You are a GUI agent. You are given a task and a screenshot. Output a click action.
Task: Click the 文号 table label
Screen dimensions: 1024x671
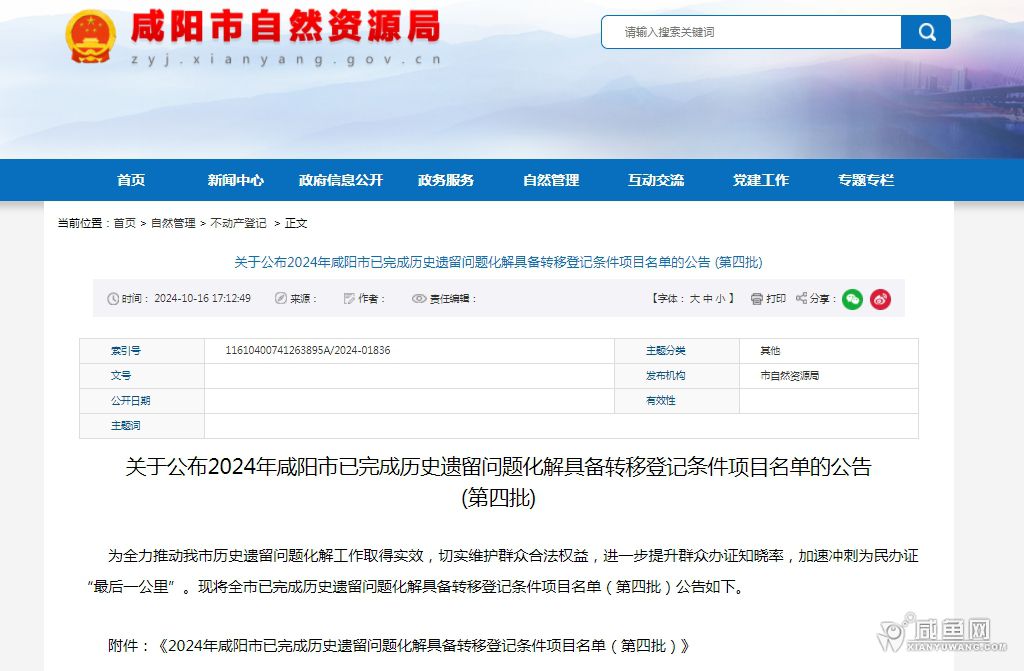coord(121,376)
